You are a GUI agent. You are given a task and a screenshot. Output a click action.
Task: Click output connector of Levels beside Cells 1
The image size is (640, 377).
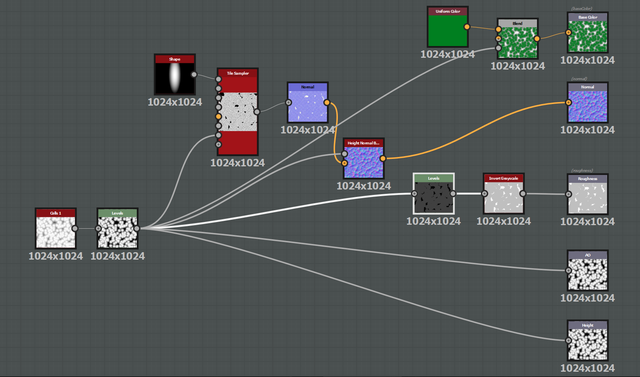[137, 228]
